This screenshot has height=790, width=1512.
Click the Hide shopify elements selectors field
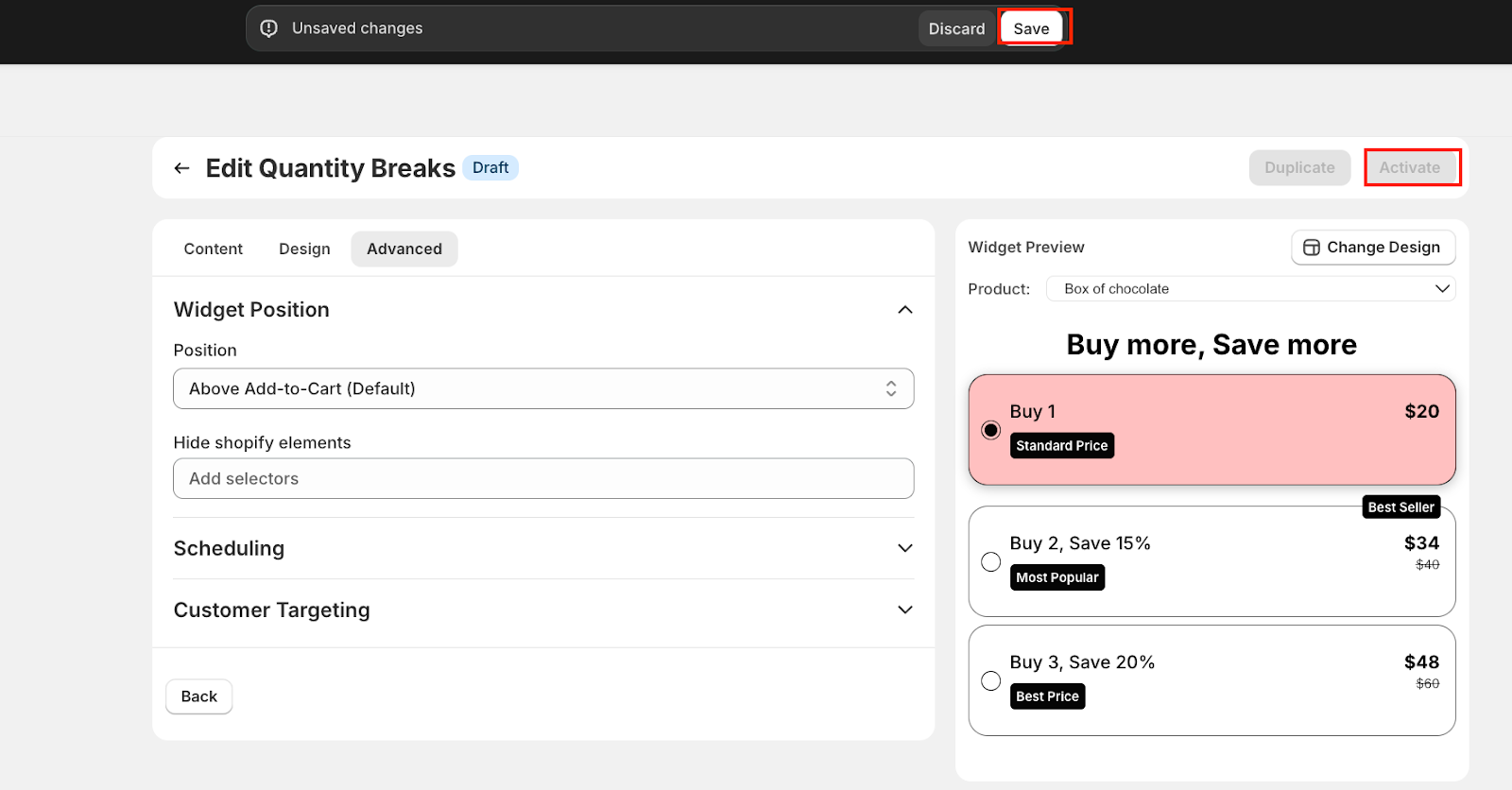(x=543, y=479)
